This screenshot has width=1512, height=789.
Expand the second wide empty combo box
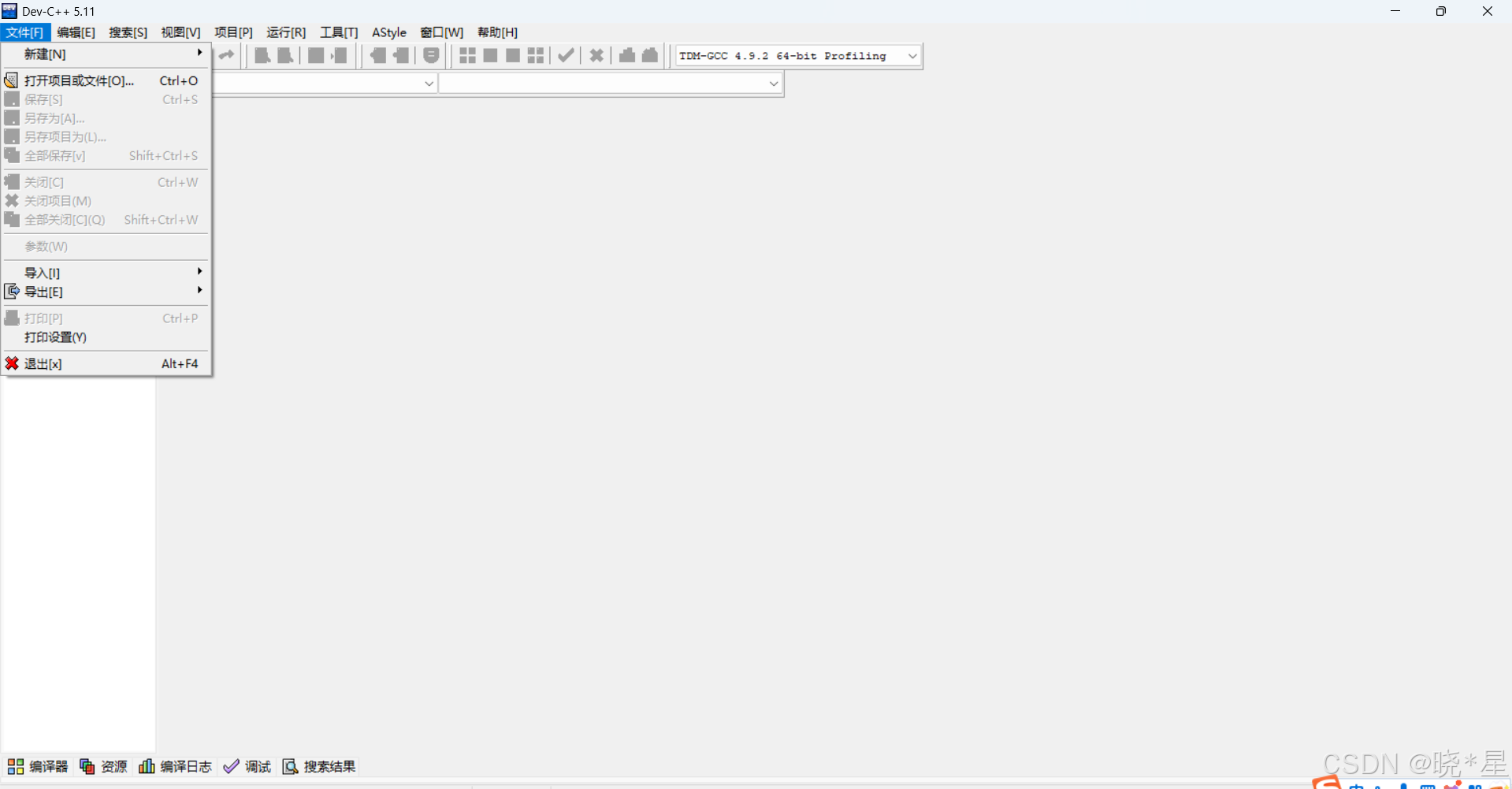(x=774, y=83)
